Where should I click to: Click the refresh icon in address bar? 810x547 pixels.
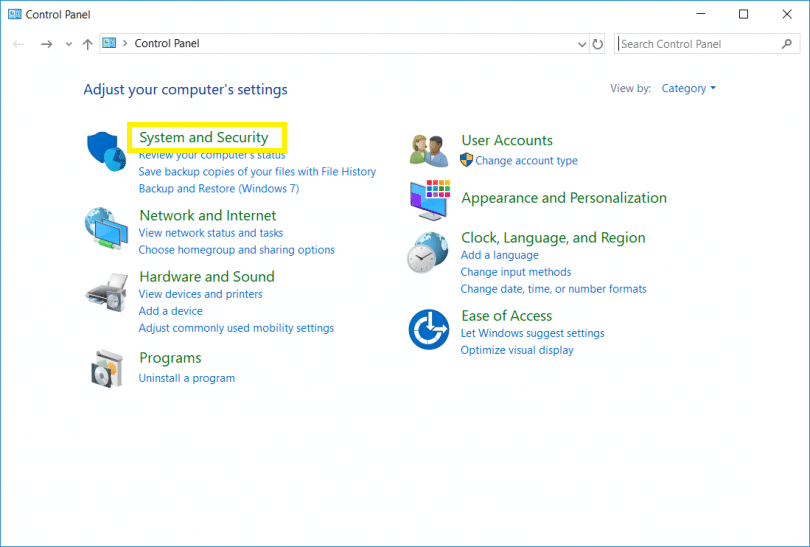(x=598, y=44)
